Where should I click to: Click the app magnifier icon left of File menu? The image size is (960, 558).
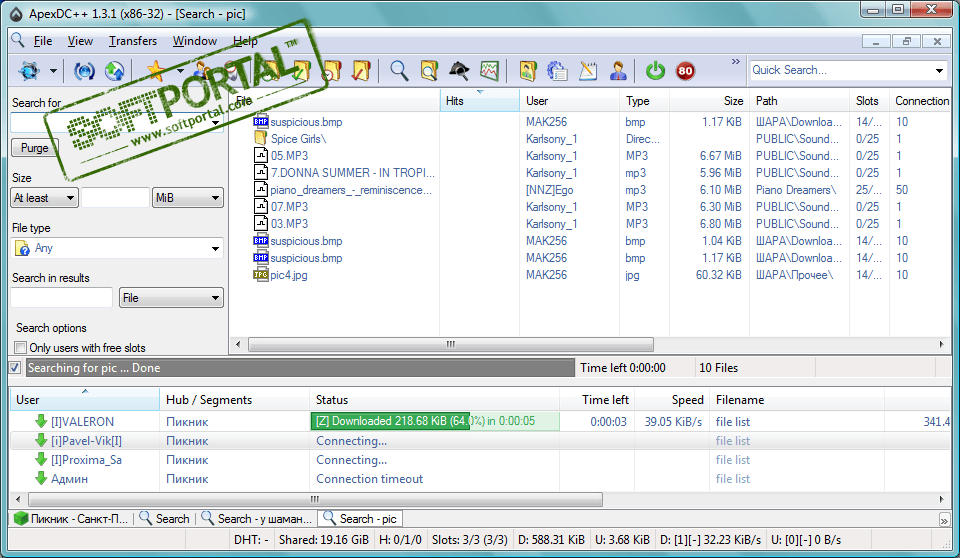click(18, 40)
